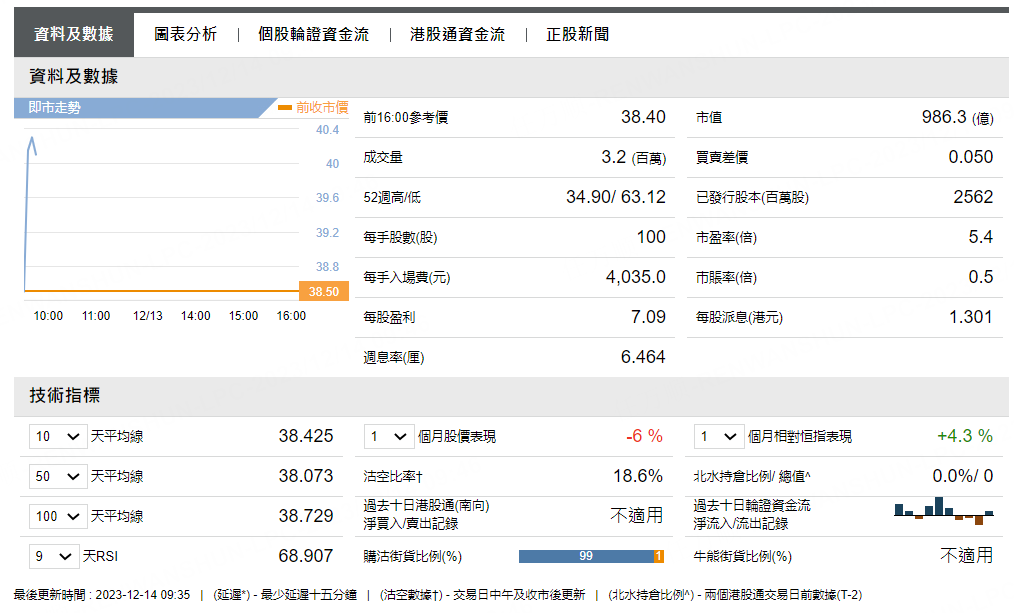The image size is (1014, 613).
Task: Switch to the 圖表分析 tab
Action: pyautogui.click(x=185, y=34)
